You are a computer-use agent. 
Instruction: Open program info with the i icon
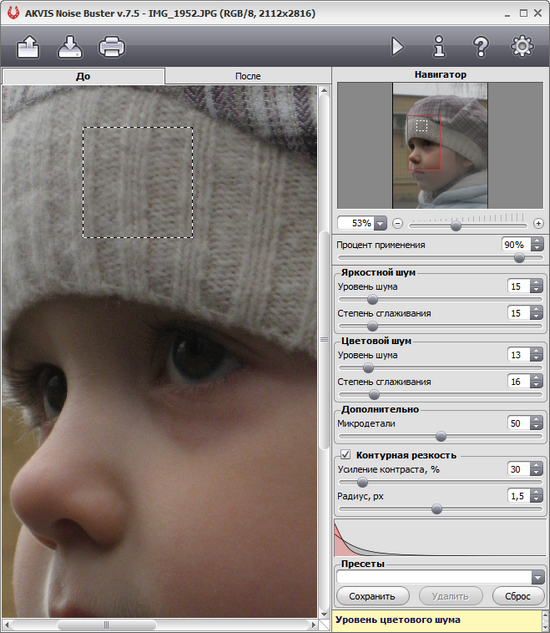click(x=439, y=46)
